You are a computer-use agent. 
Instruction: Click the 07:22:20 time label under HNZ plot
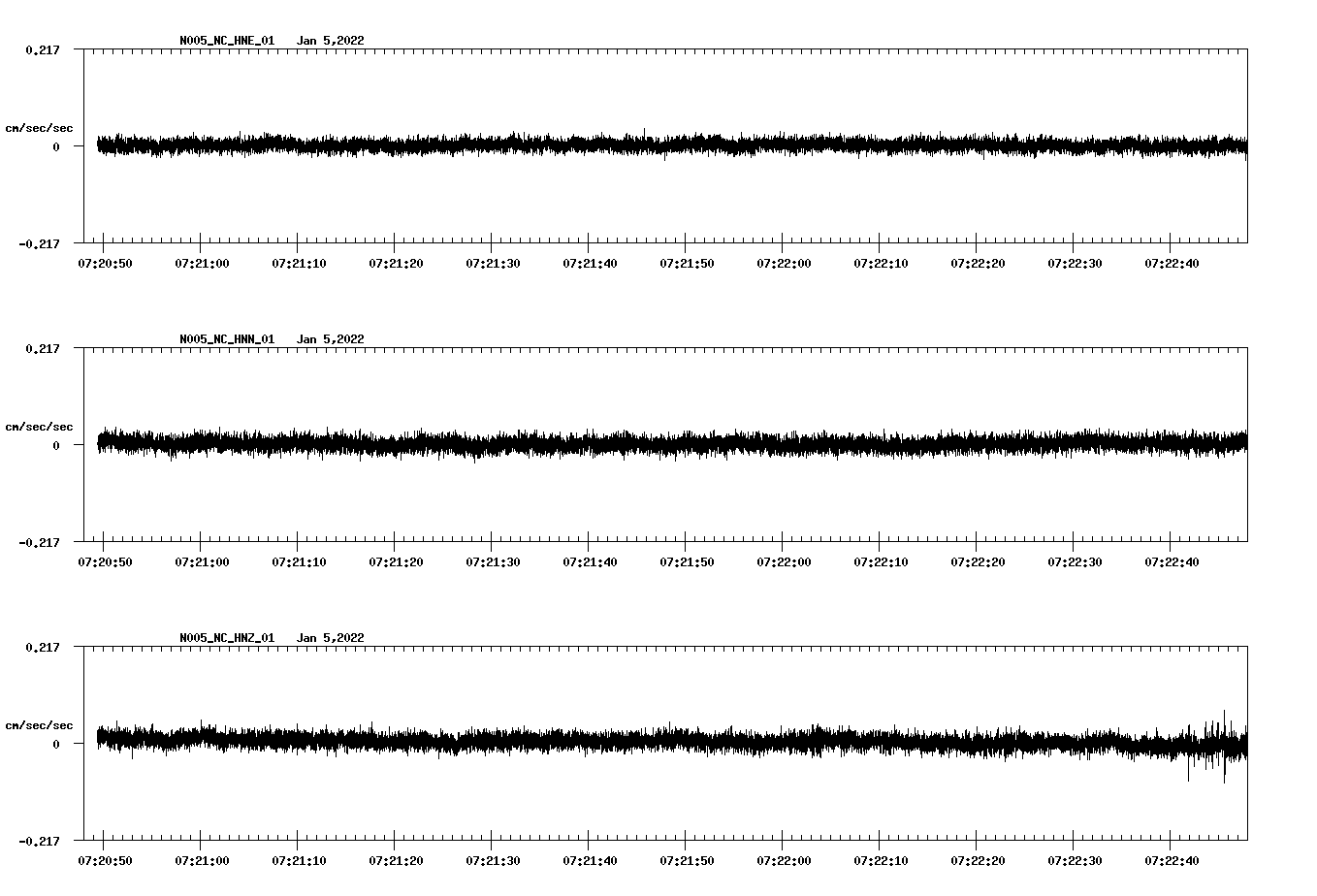(978, 860)
